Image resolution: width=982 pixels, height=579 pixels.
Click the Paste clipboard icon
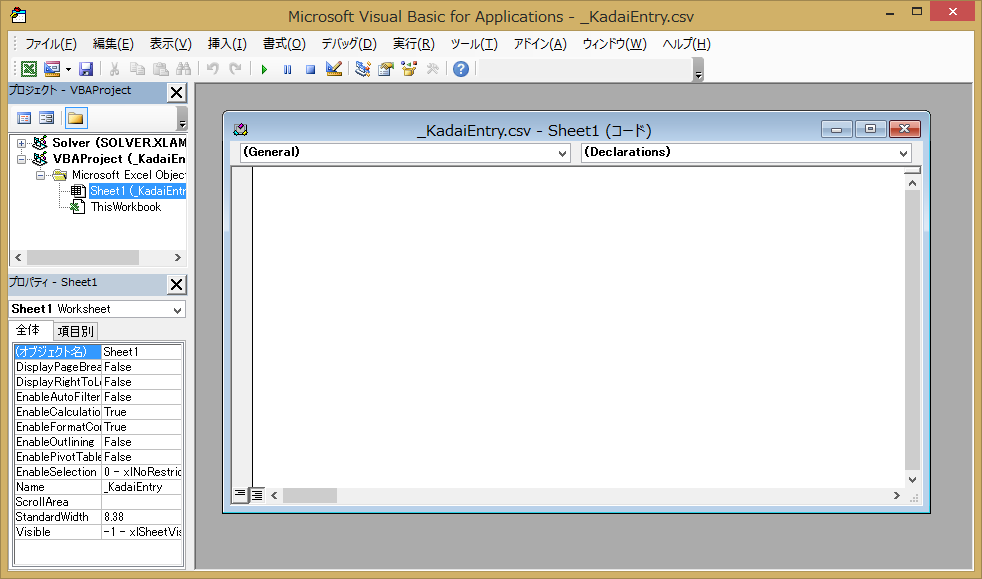[x=160, y=69]
